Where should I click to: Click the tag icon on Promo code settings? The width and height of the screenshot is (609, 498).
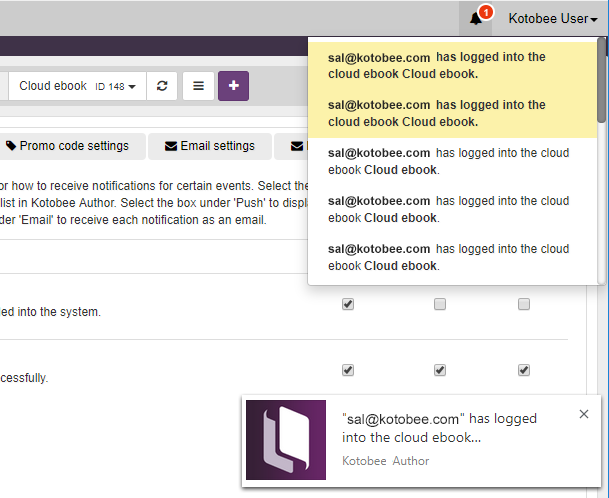11,146
